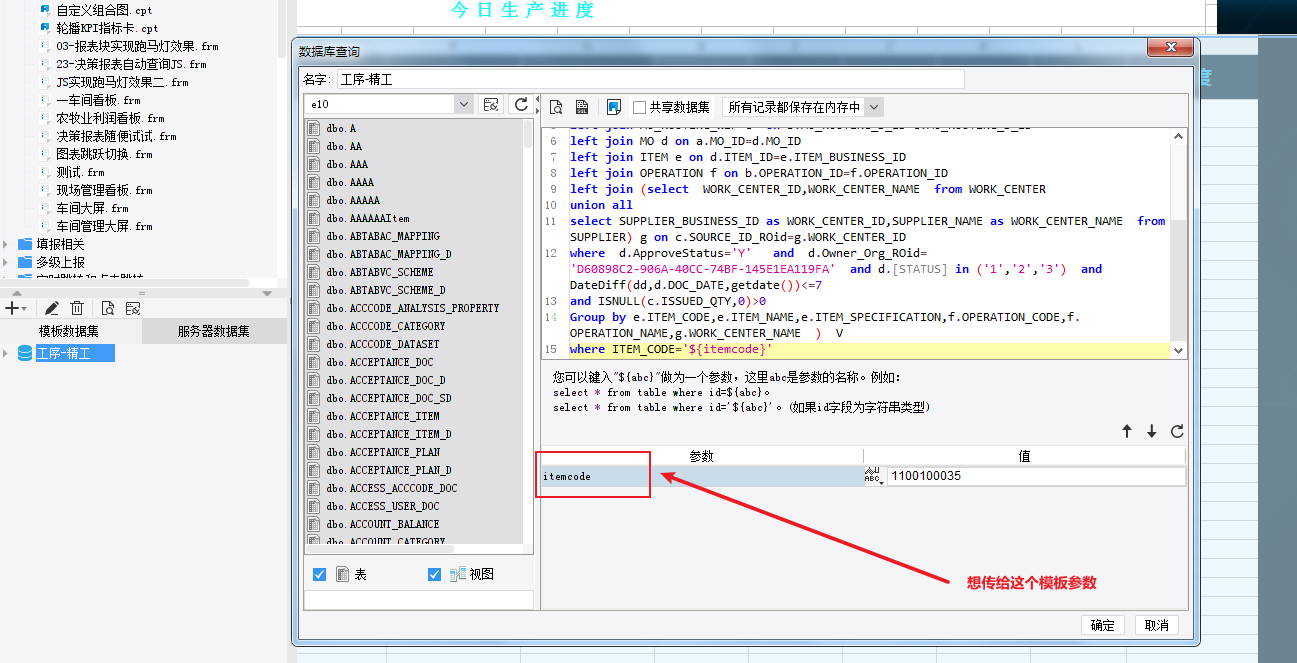
Task: Uncheck the 表 checkbox
Action: coord(320,574)
